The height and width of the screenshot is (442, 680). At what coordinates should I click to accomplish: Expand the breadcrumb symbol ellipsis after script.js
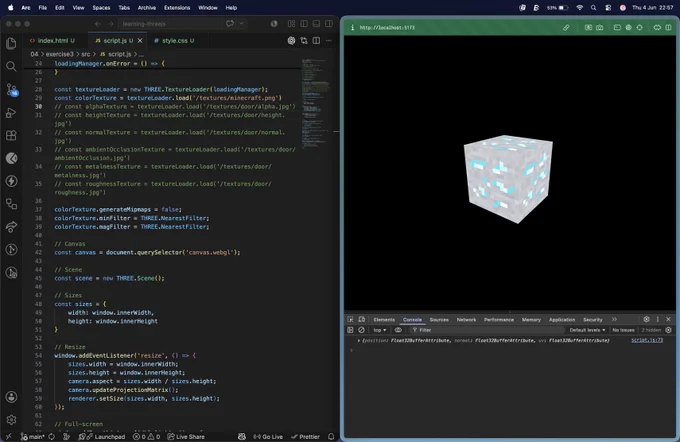click(141, 54)
